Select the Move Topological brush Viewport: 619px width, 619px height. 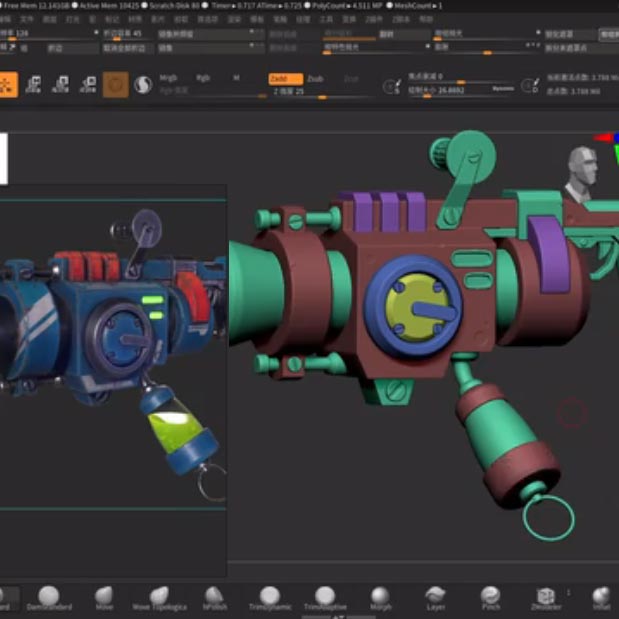tap(159, 598)
